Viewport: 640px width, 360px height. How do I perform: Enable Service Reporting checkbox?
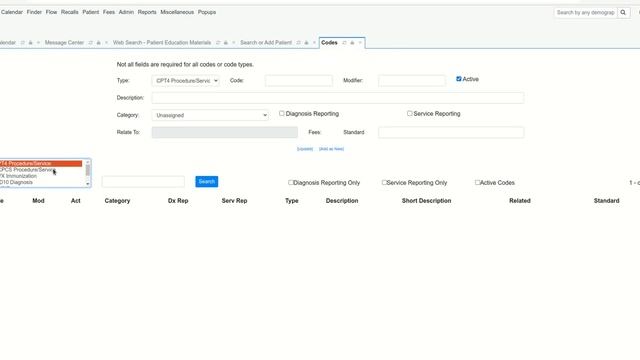[409, 113]
